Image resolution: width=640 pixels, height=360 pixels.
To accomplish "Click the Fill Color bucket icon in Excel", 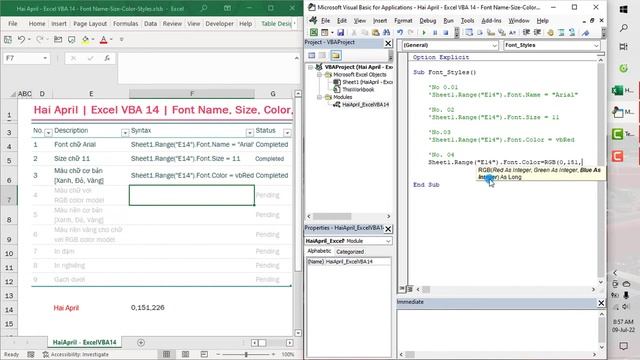I will [x=85, y=40].
